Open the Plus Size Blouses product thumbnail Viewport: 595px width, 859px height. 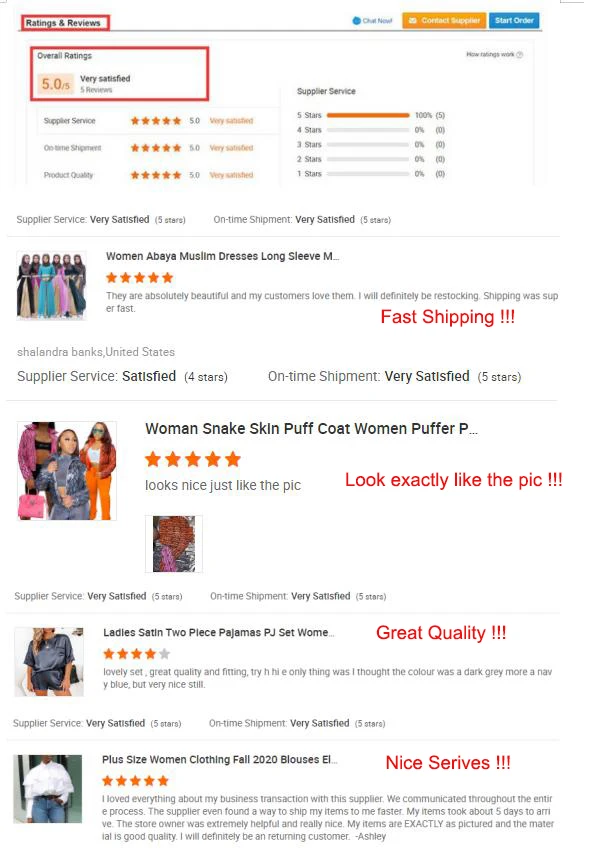48,789
